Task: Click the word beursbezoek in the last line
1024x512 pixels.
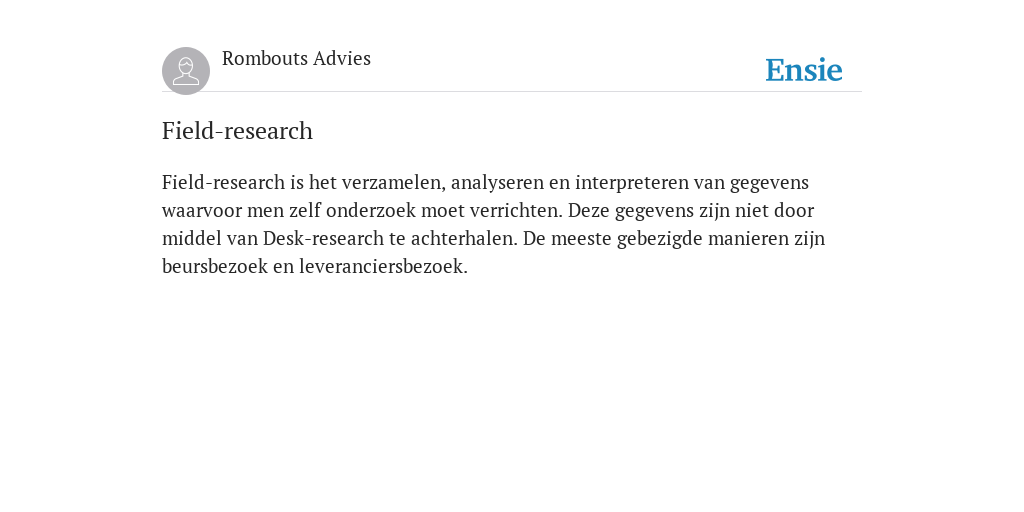Action: click(215, 266)
